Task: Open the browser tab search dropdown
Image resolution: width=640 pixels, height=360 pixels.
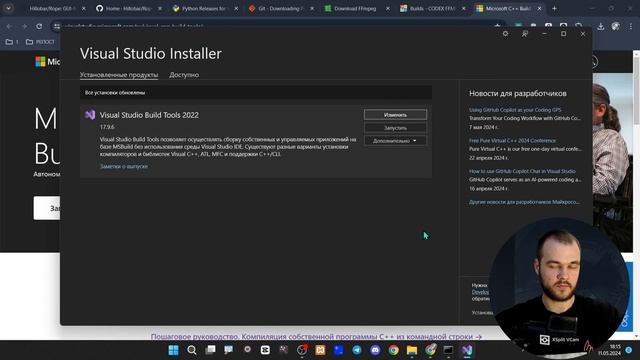Action: click(8, 8)
